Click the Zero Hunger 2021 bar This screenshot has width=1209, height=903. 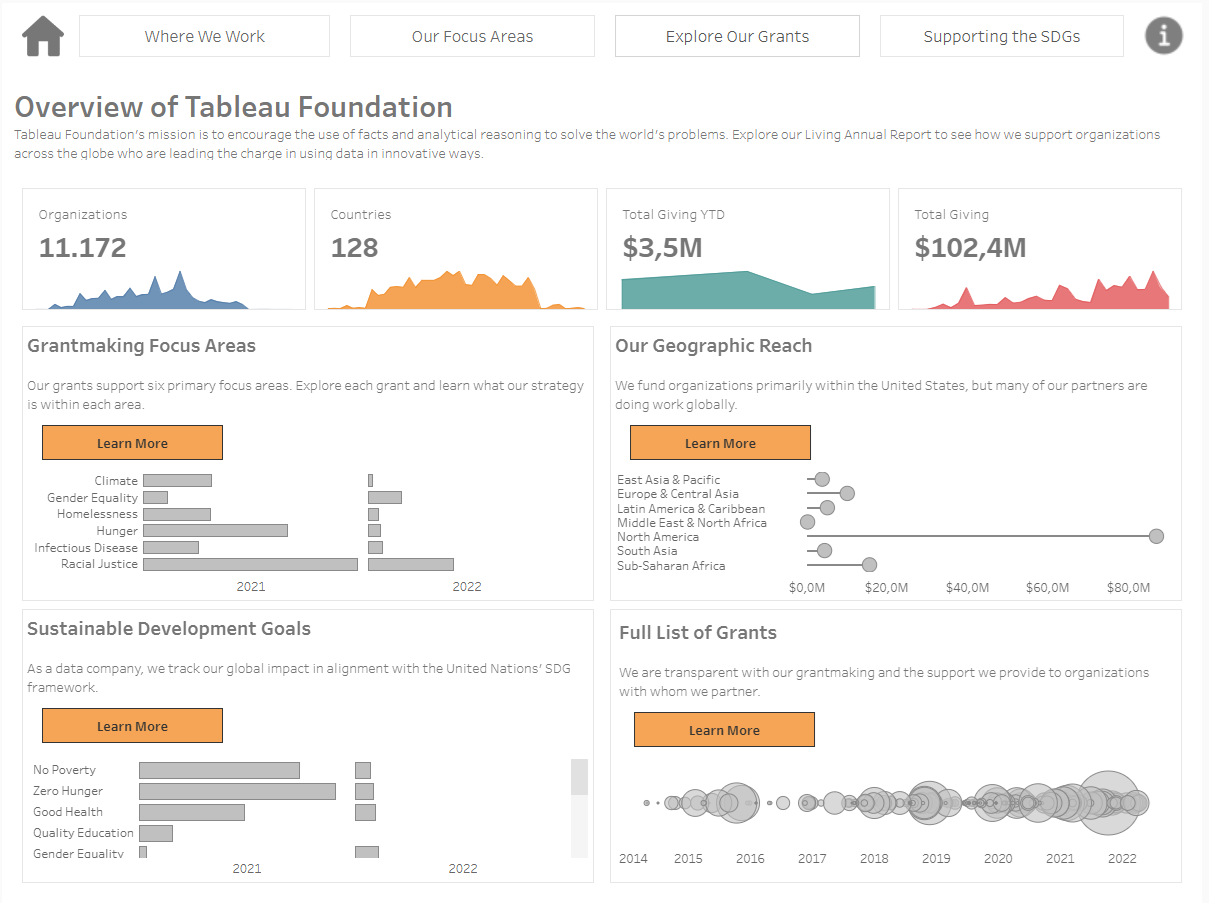click(237, 791)
